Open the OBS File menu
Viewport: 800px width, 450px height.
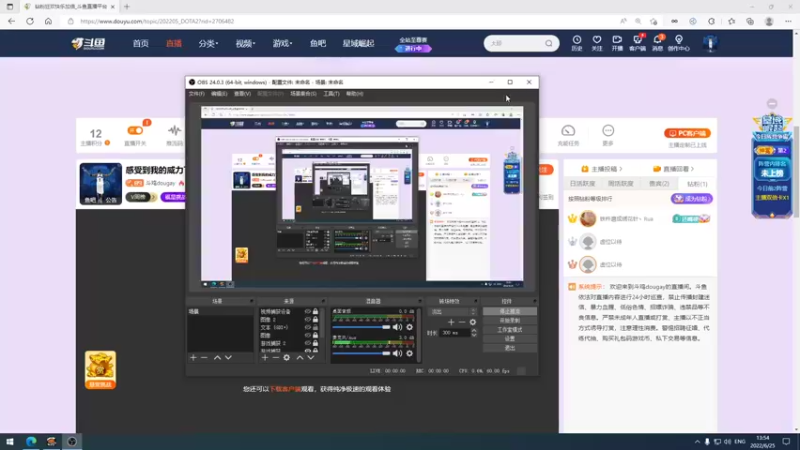click(x=196, y=94)
